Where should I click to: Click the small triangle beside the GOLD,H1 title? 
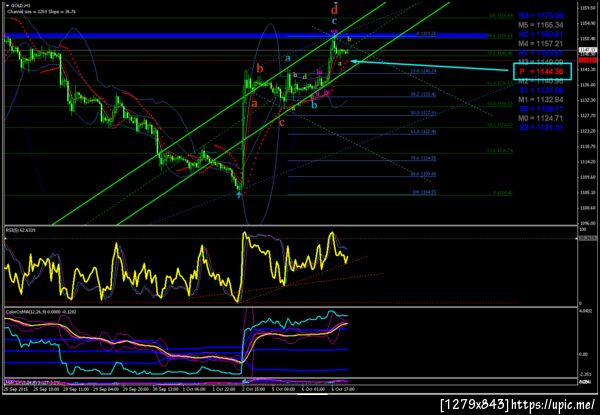[8, 7]
